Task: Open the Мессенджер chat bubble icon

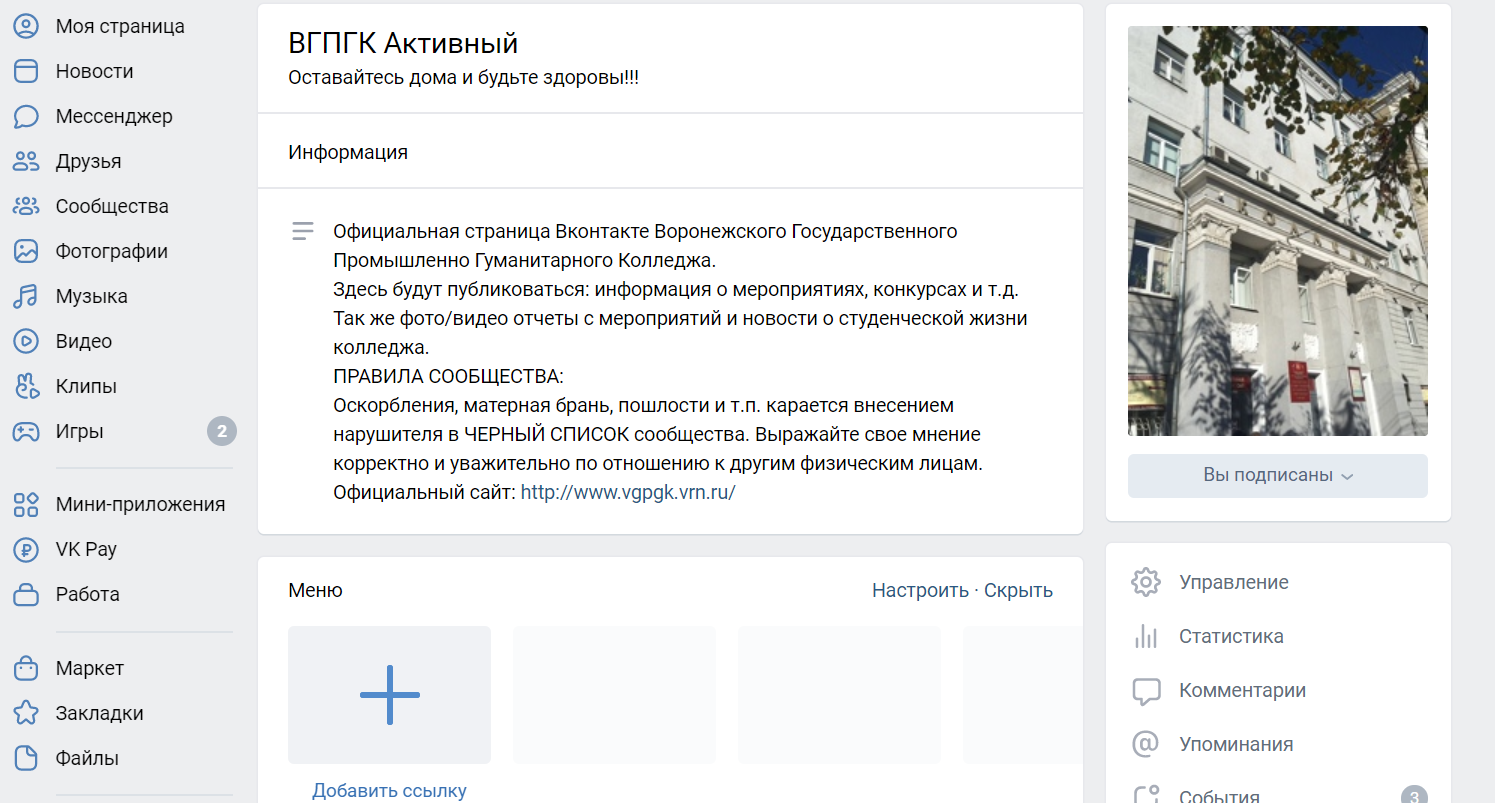Action: (26, 116)
